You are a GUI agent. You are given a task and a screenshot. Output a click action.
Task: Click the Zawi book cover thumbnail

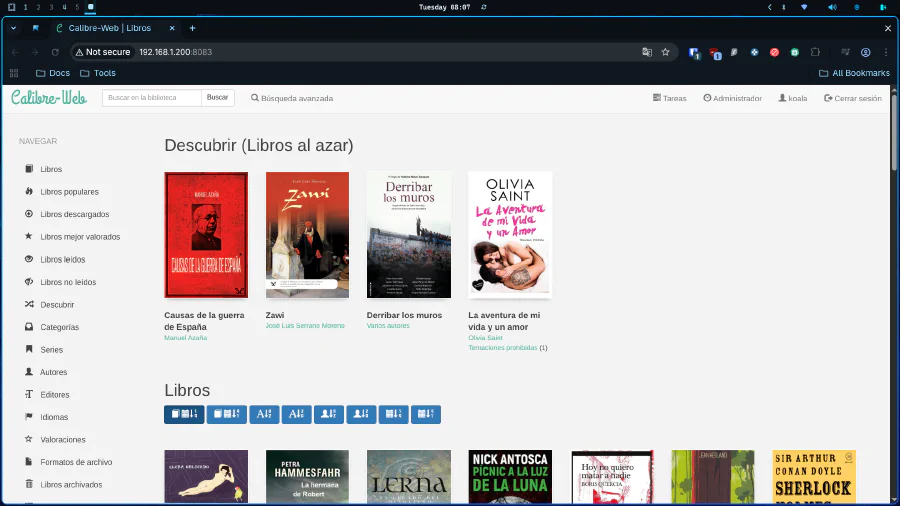pos(307,235)
